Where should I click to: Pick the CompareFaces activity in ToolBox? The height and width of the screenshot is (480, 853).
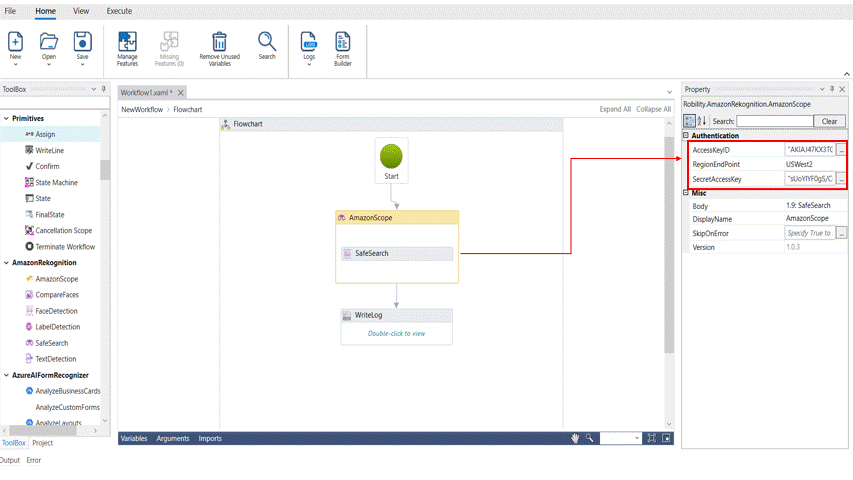coord(56,295)
